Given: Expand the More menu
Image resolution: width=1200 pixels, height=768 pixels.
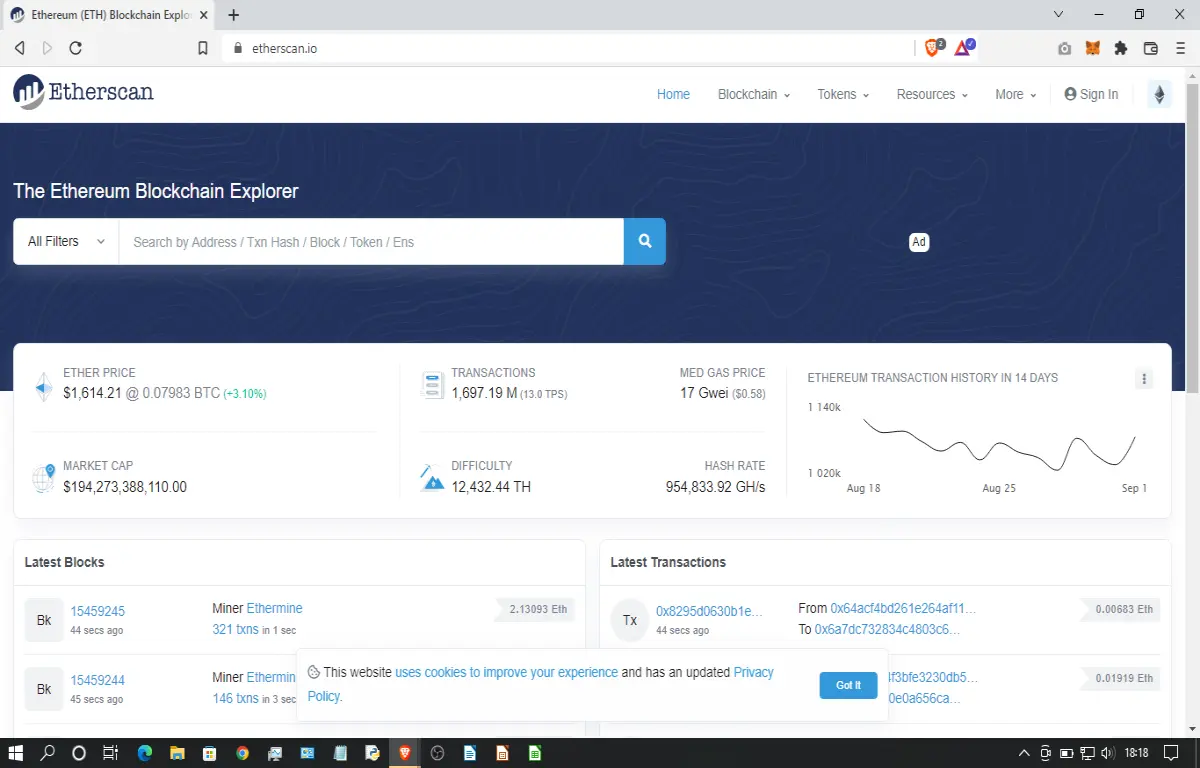Looking at the screenshot, I should click(1016, 94).
